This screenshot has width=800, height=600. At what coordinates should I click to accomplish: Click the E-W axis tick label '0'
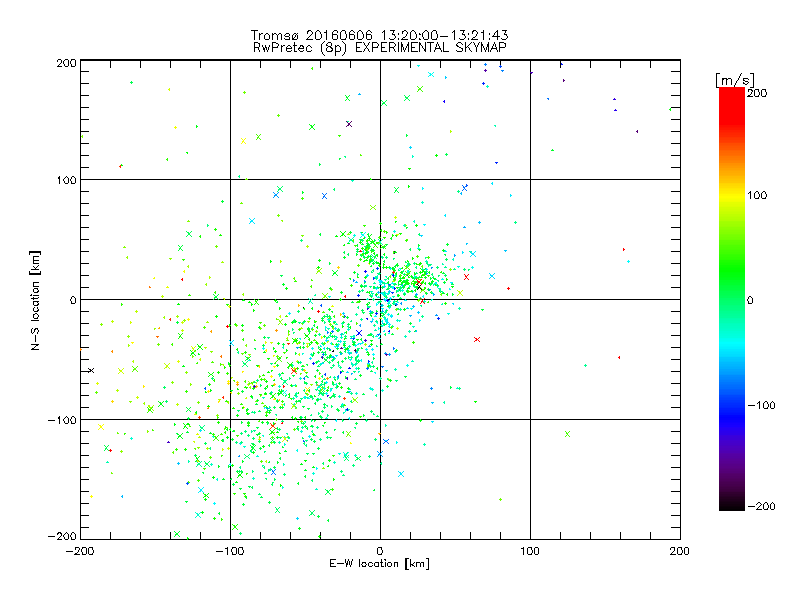point(380,551)
